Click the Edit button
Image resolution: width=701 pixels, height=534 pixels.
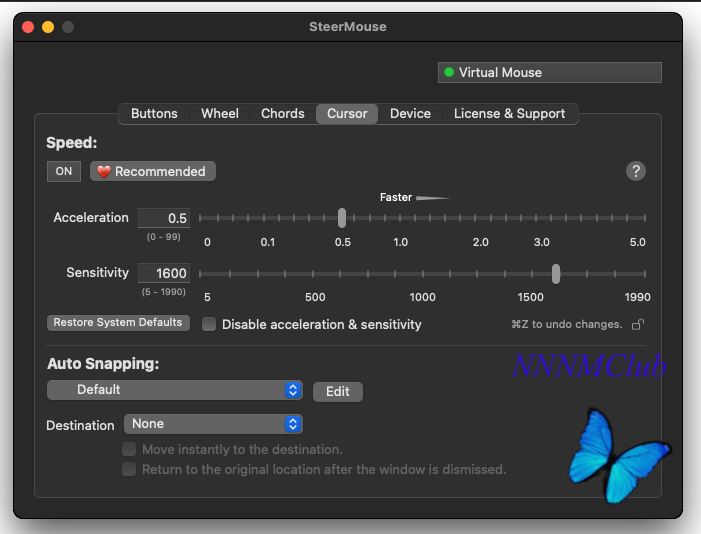[x=338, y=392]
